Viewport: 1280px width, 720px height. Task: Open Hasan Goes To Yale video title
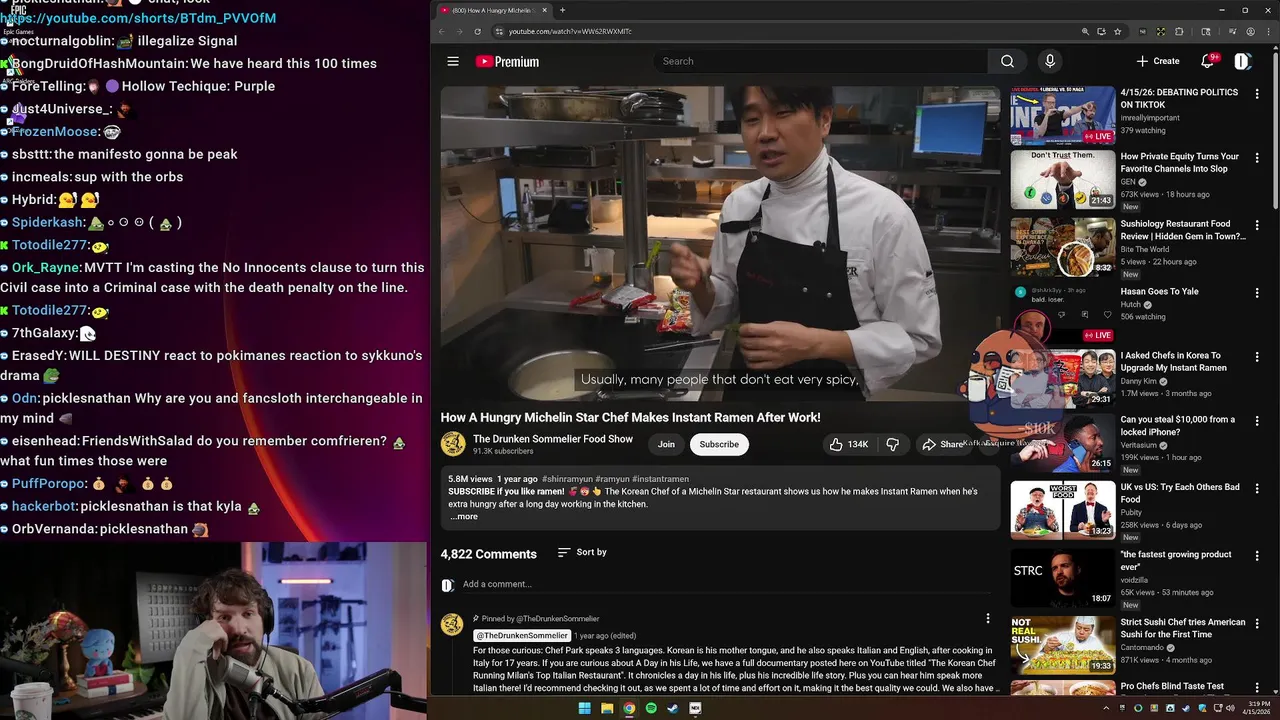1159,291
